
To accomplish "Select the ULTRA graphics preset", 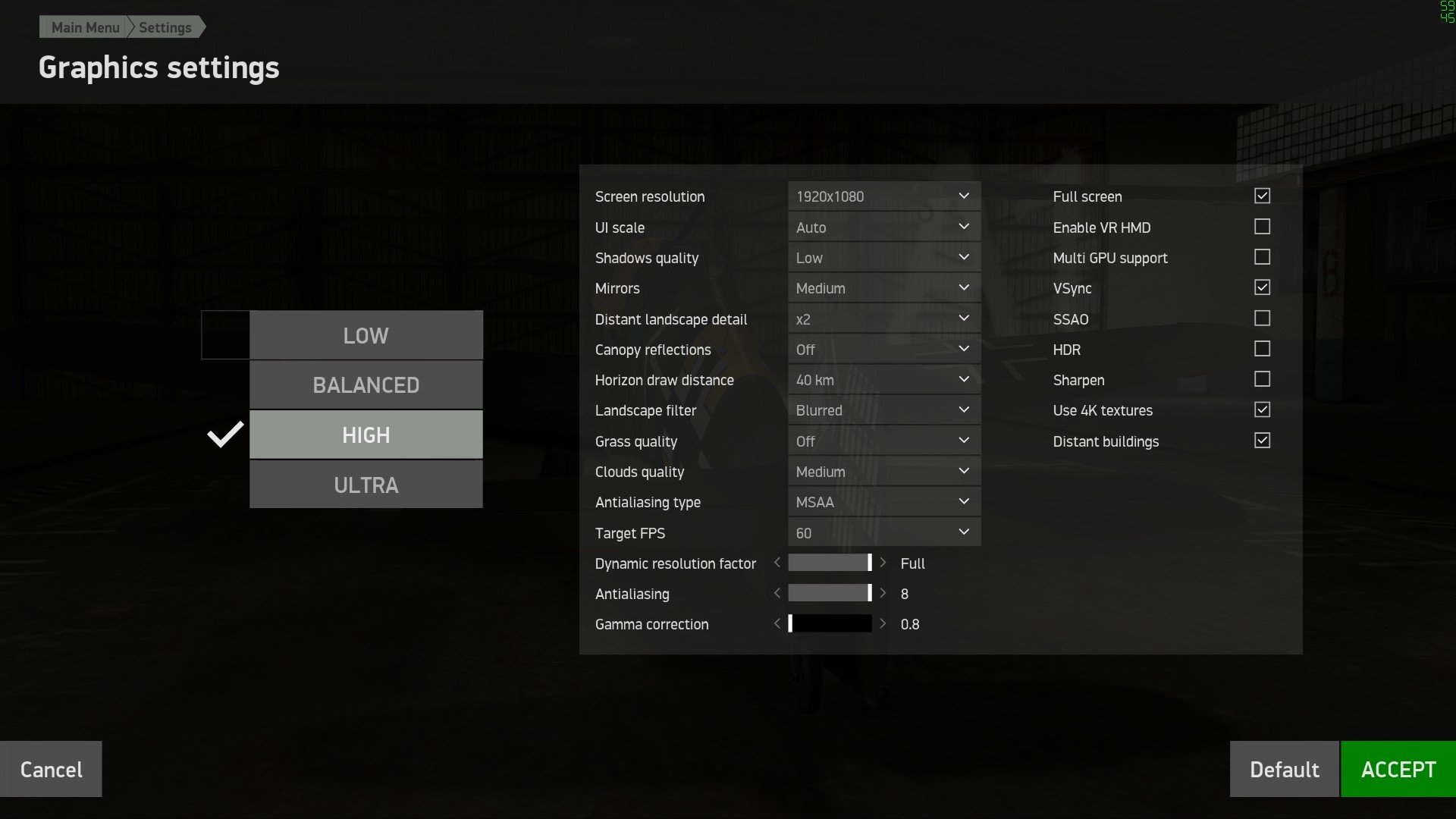I will (366, 485).
